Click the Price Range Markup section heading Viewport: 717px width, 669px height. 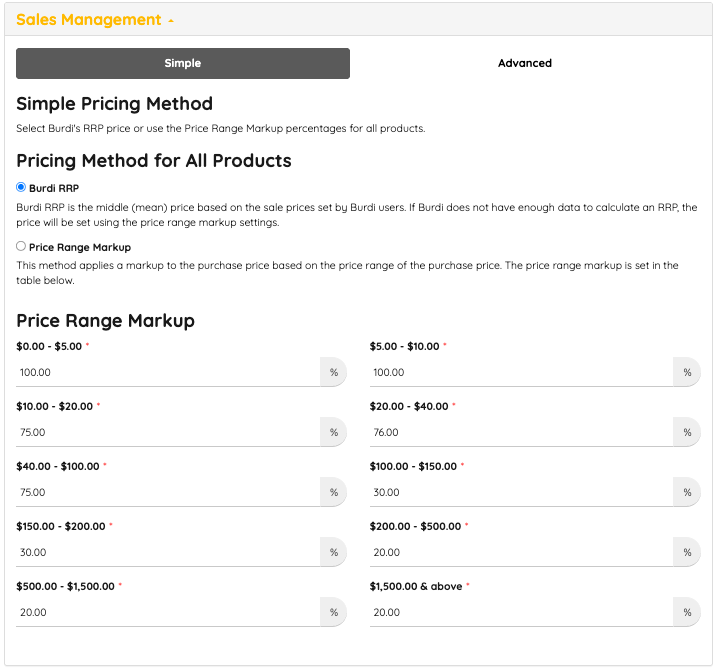pos(105,321)
